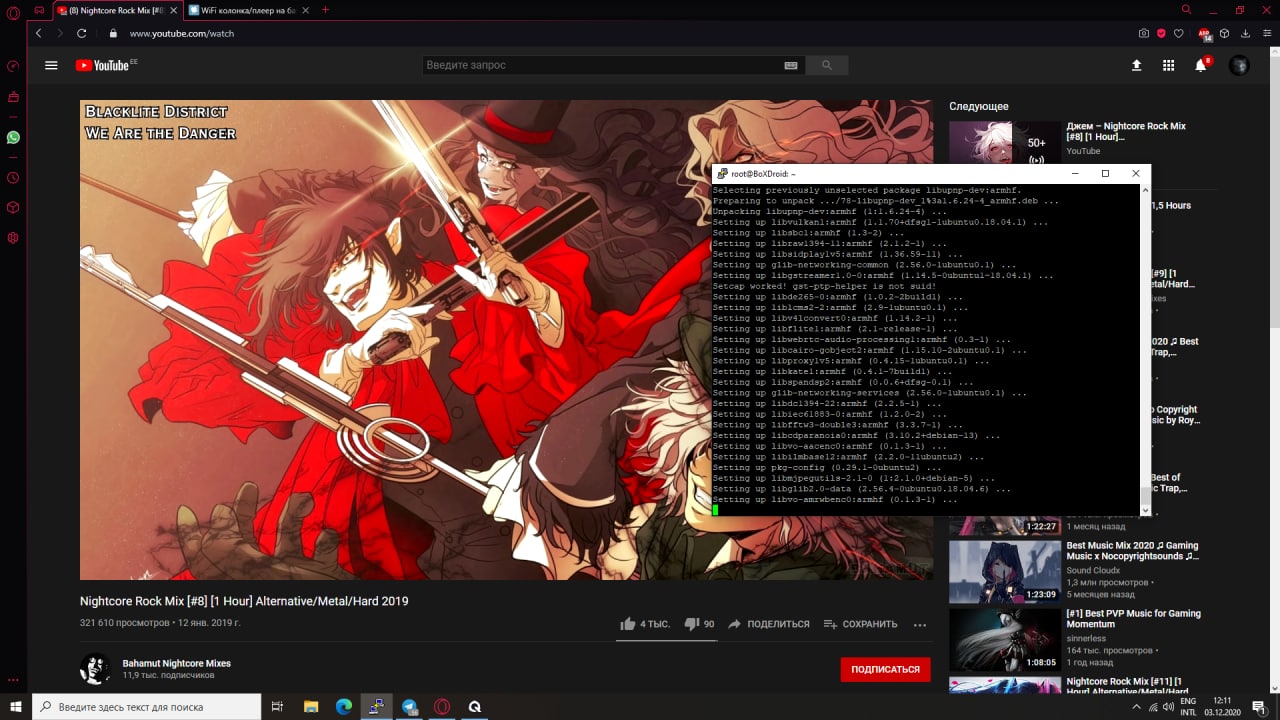Viewport: 1280px width, 720px height.
Task: Reload the YouTube page
Action: (82, 33)
